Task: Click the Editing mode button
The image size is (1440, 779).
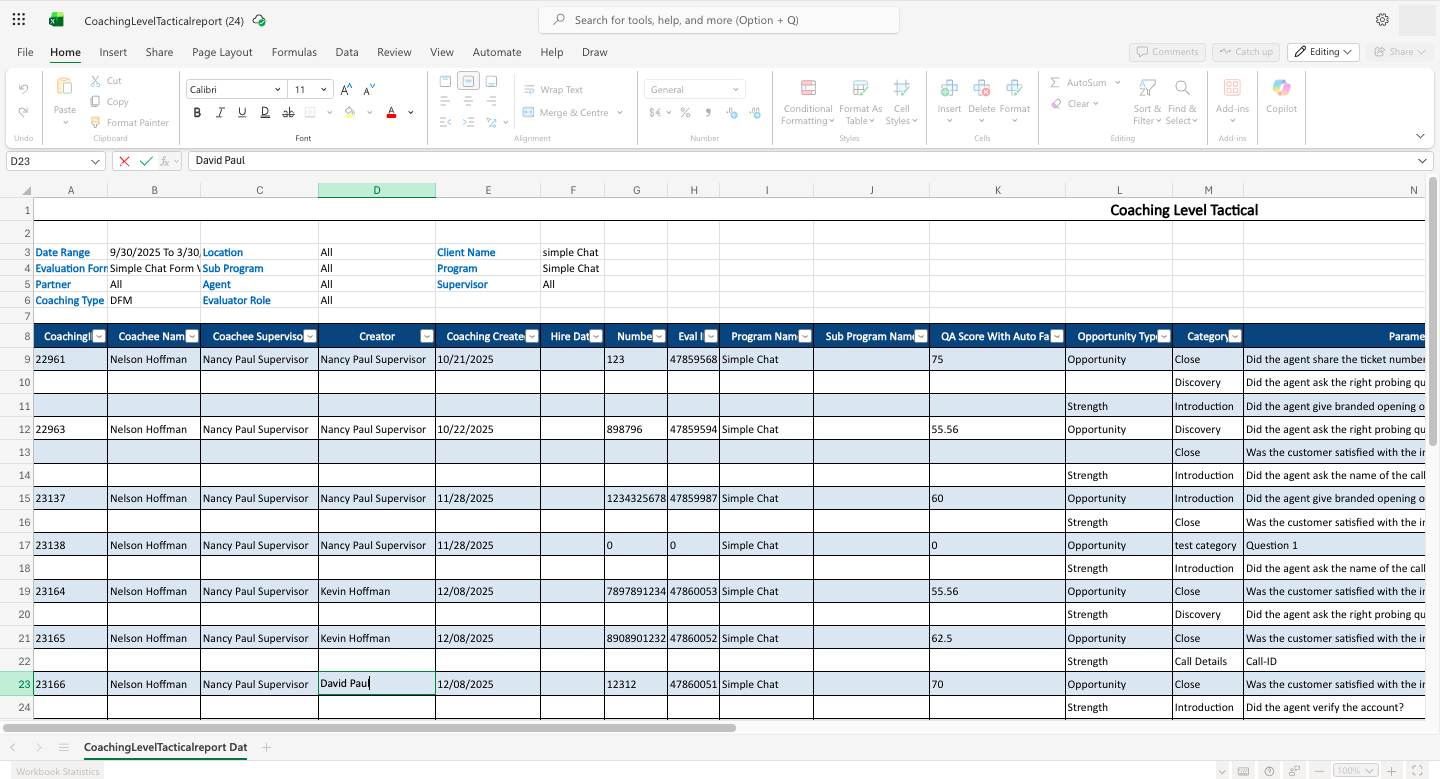Action: 1323,52
